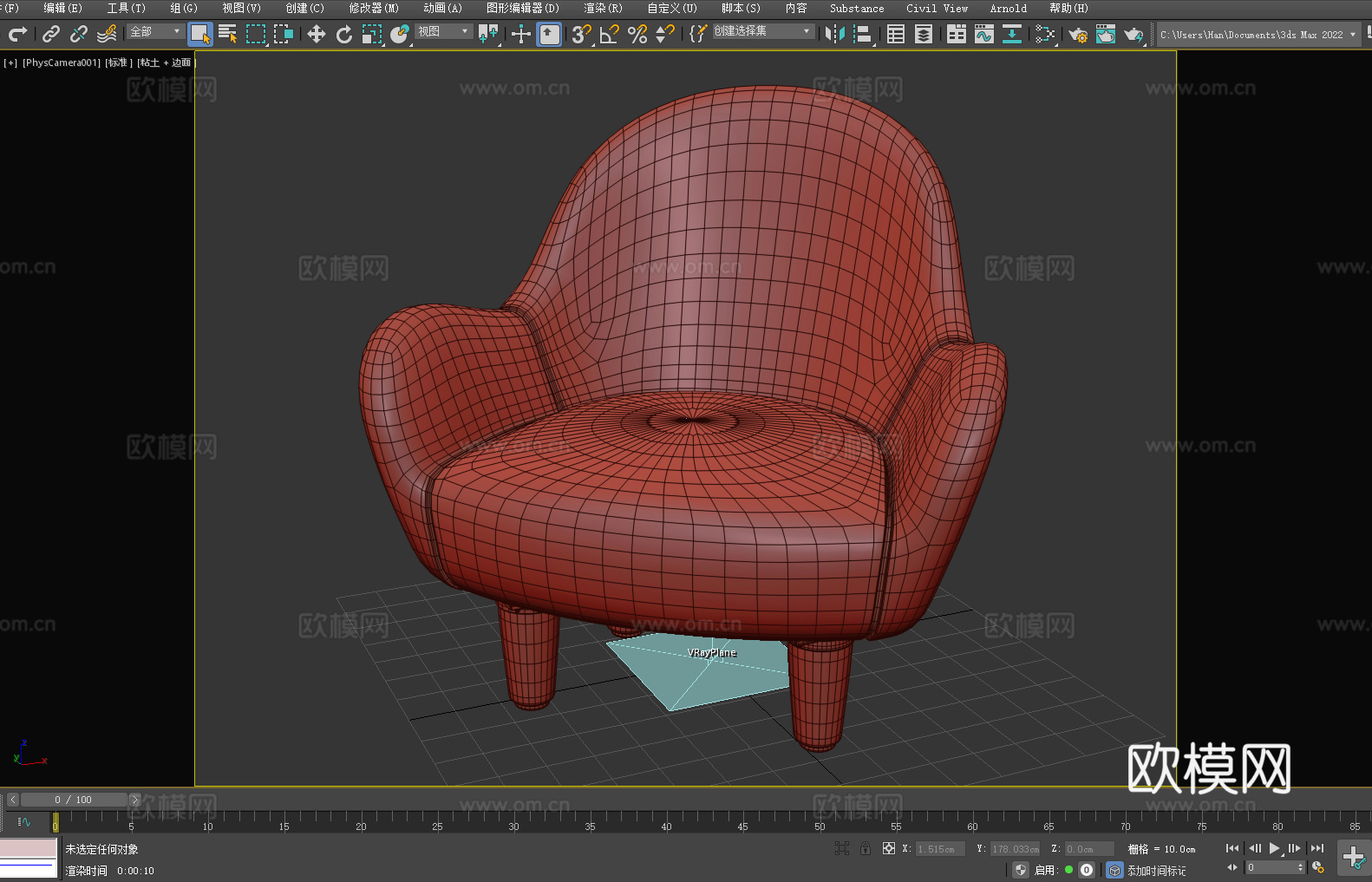Click 添加时间标记 add time tag
1372x882 pixels.
[x=1157, y=870]
